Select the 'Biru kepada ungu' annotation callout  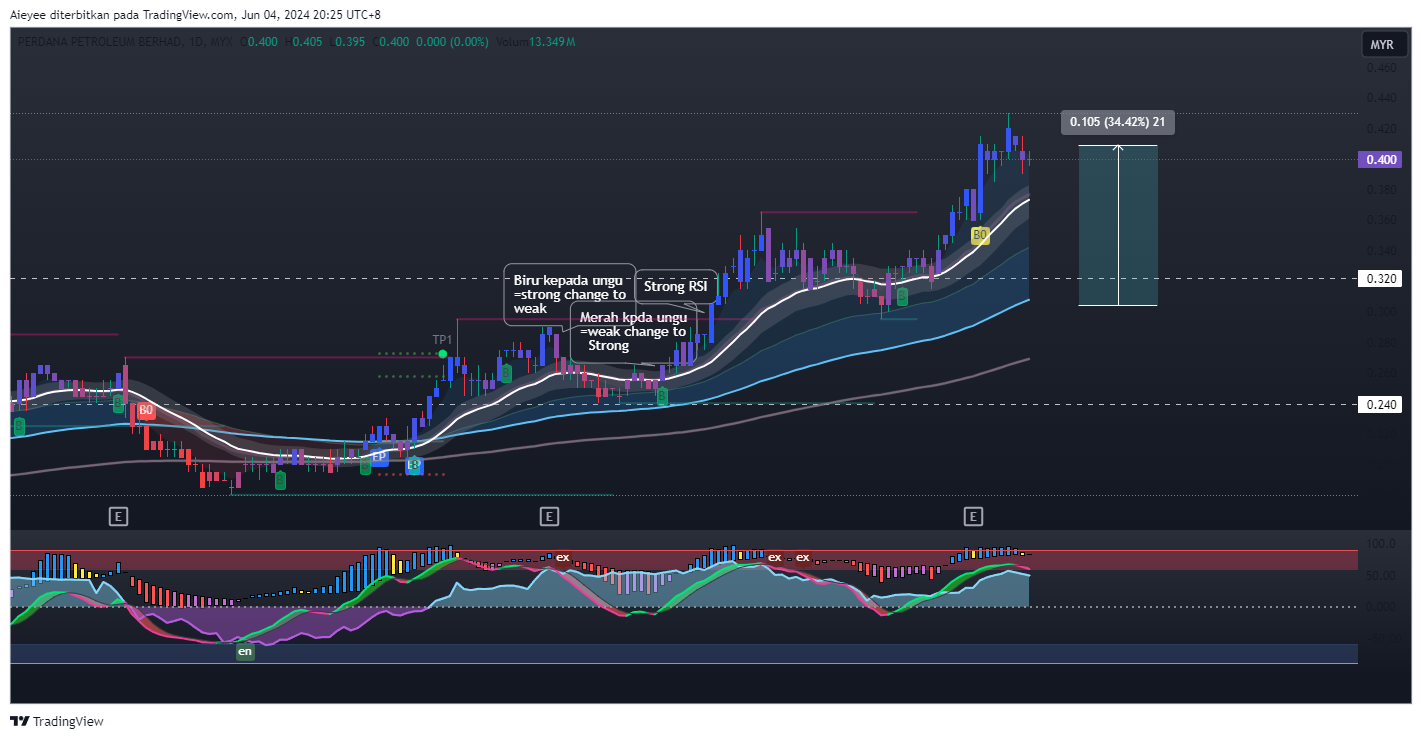pos(570,294)
